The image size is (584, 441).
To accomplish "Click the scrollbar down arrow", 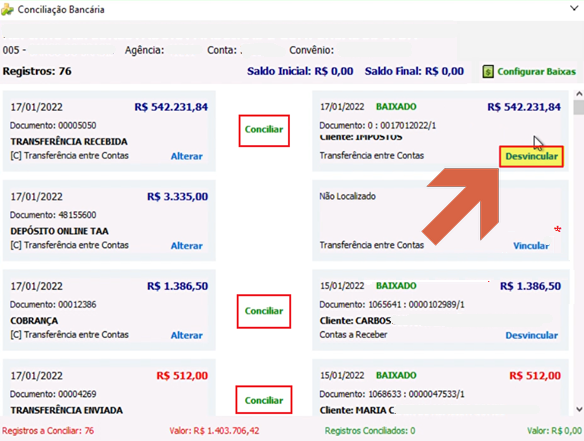I will (579, 410).
